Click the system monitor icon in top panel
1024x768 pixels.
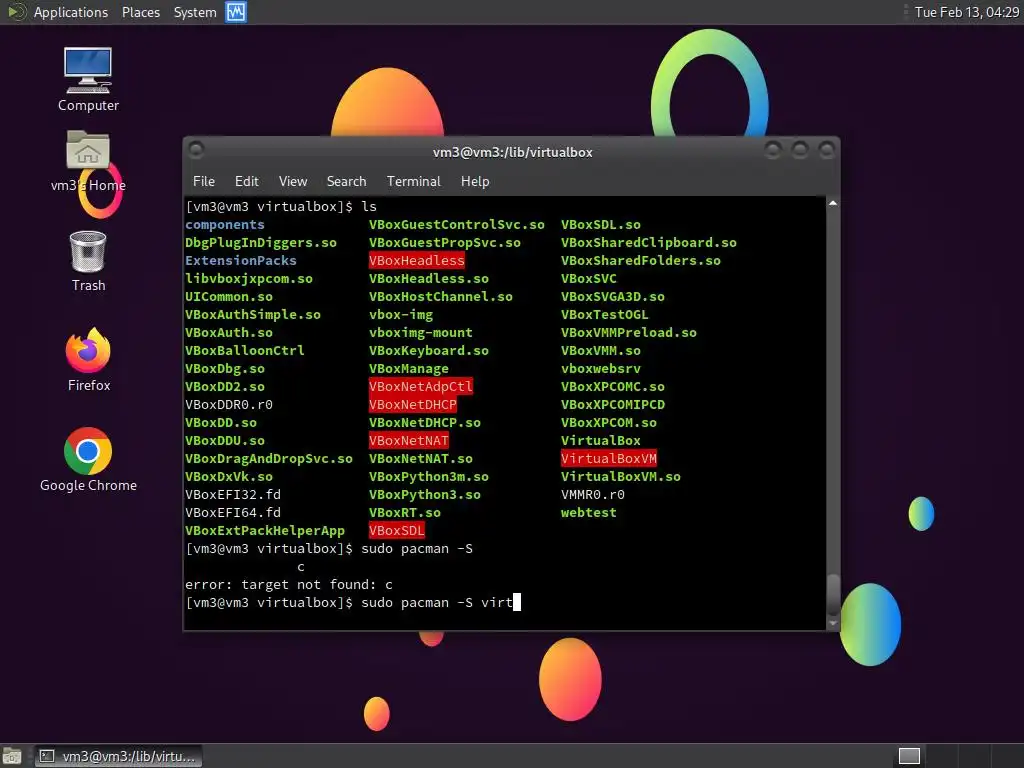[236, 12]
